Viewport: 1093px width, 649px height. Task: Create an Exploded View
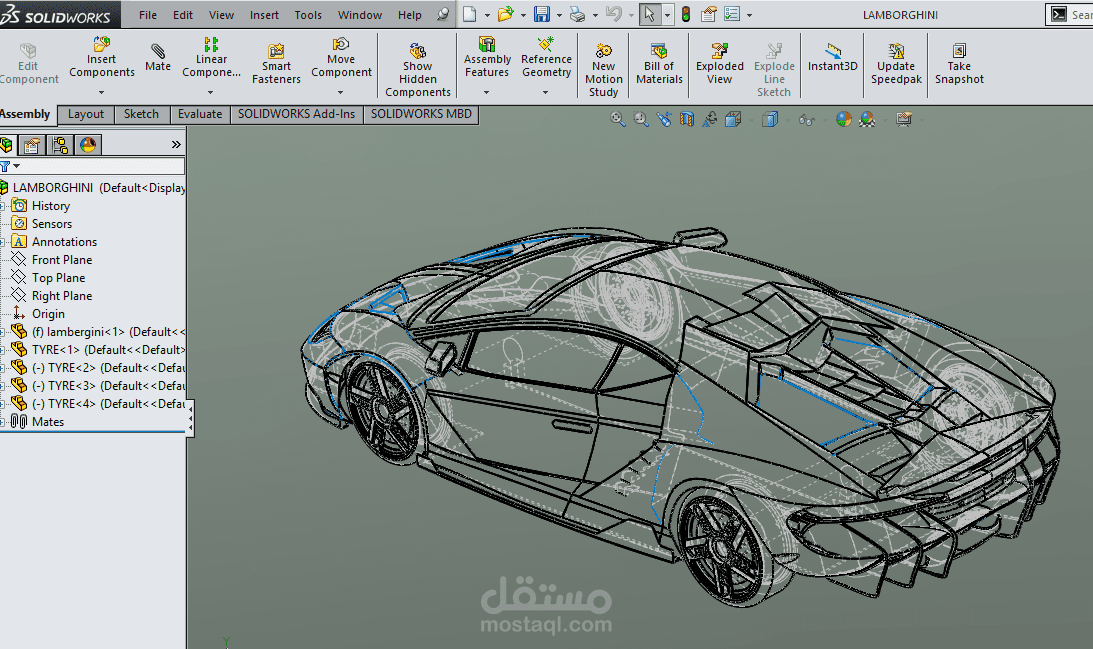coord(719,64)
